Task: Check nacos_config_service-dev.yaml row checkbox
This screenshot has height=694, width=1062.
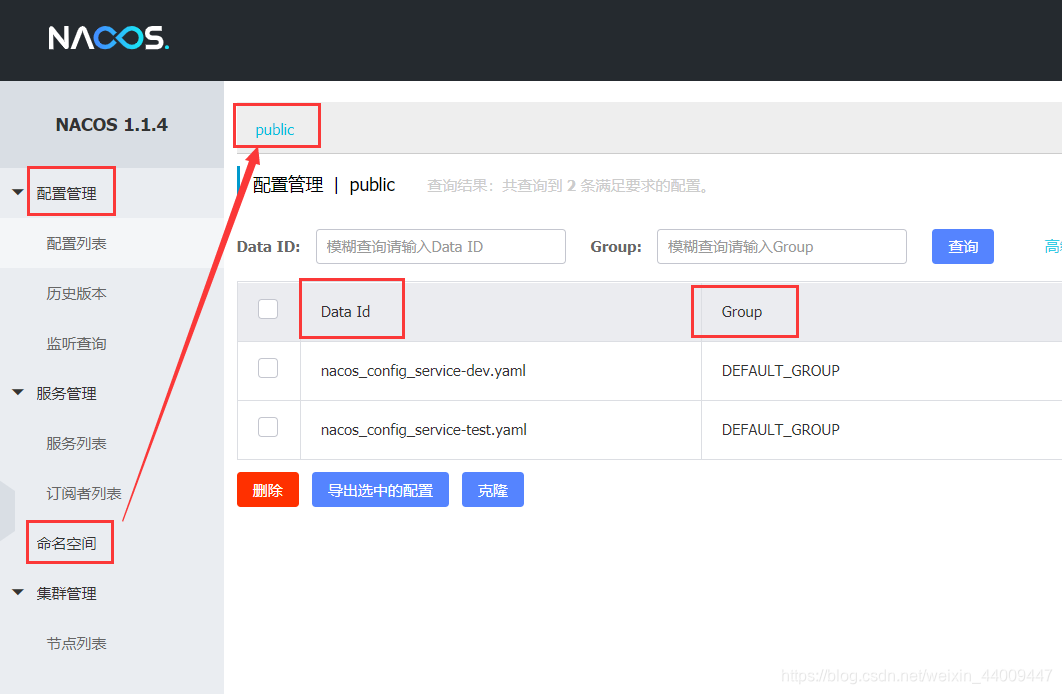Action: (268, 368)
